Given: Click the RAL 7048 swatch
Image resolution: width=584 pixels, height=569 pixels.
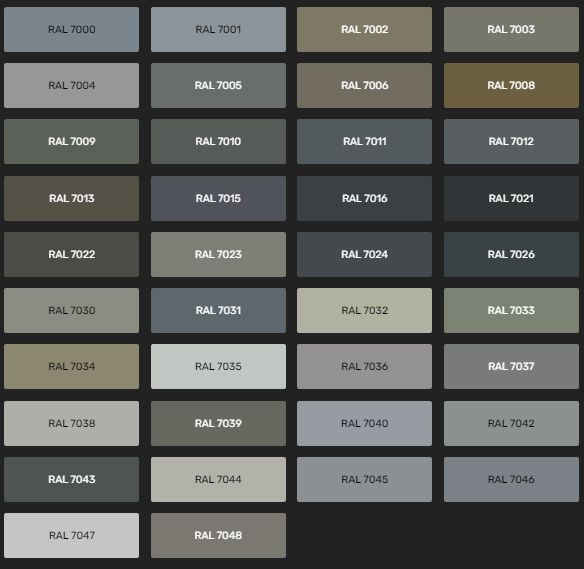Looking at the screenshot, I should coord(218,535).
